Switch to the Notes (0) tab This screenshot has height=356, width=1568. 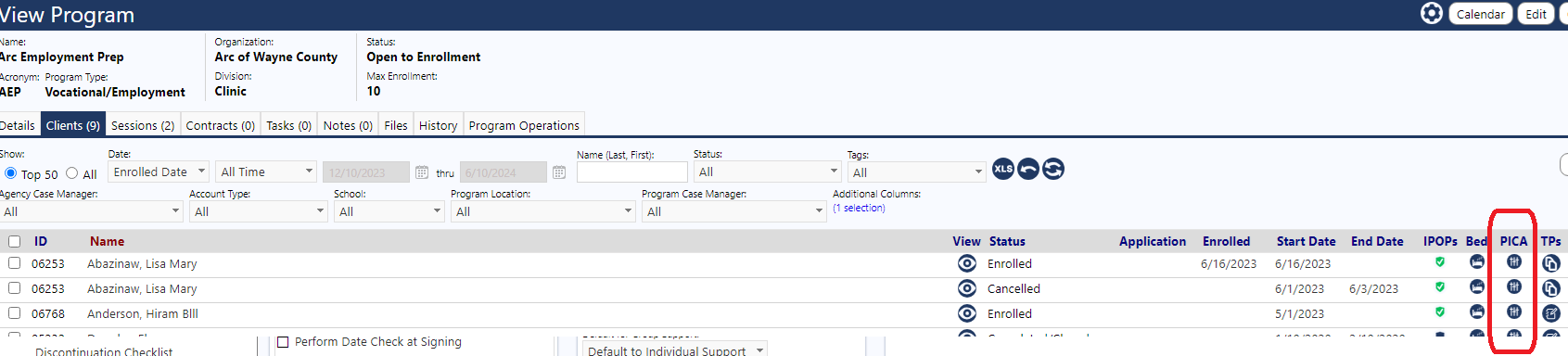348,125
